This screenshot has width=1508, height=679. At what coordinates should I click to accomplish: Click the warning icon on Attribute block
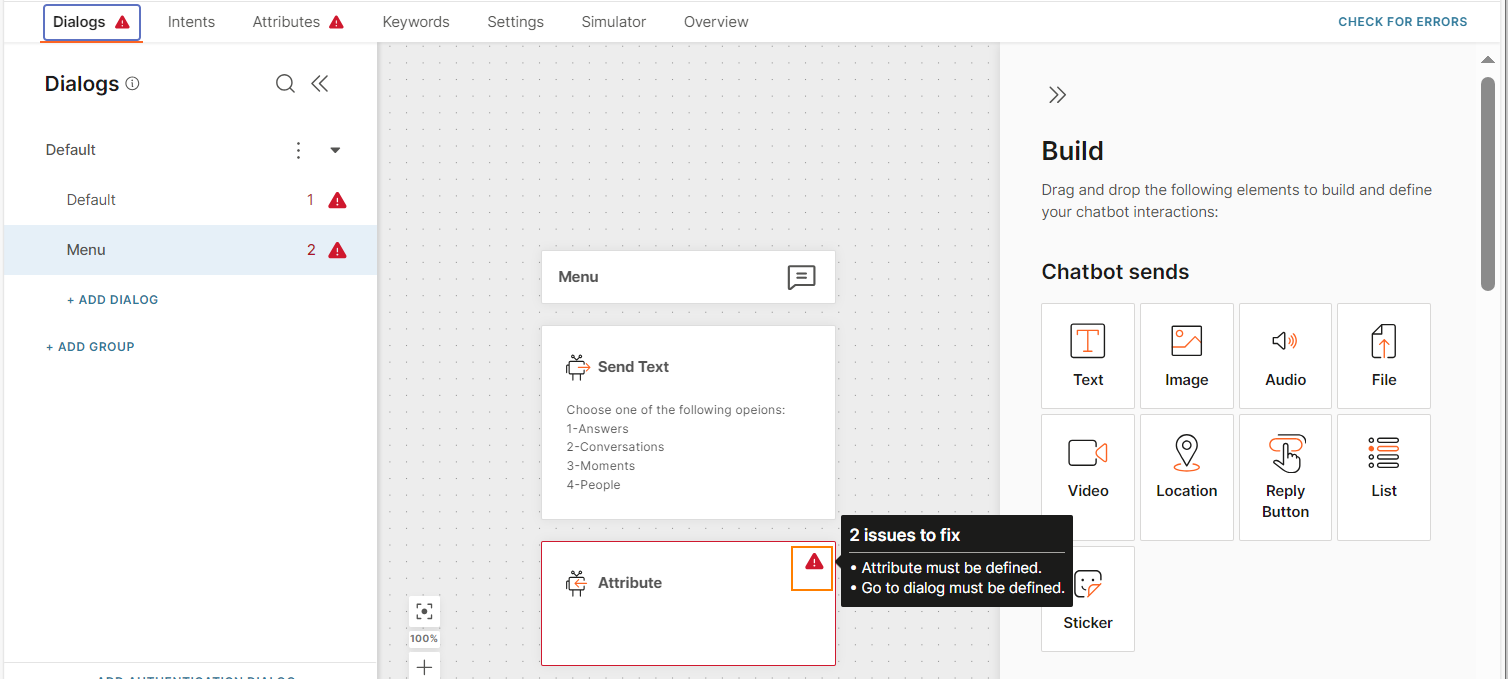click(813, 562)
